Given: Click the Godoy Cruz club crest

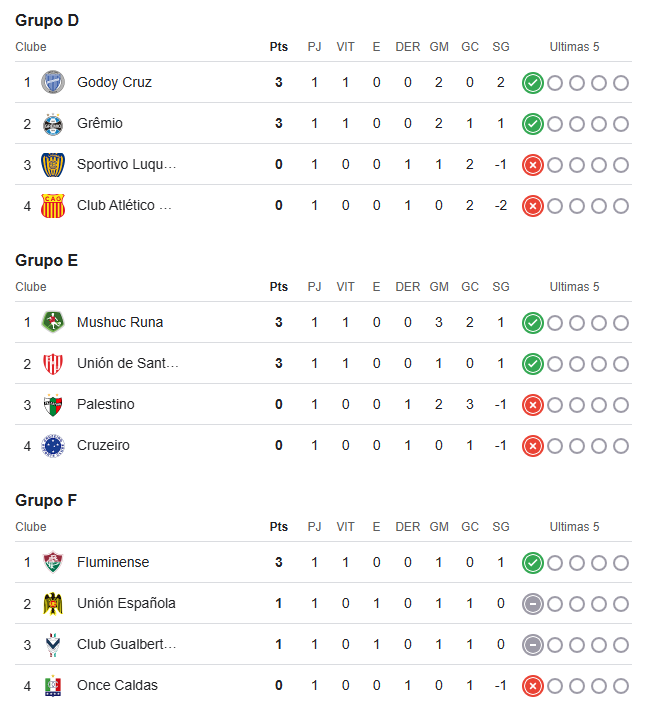Looking at the screenshot, I should 53,83.
